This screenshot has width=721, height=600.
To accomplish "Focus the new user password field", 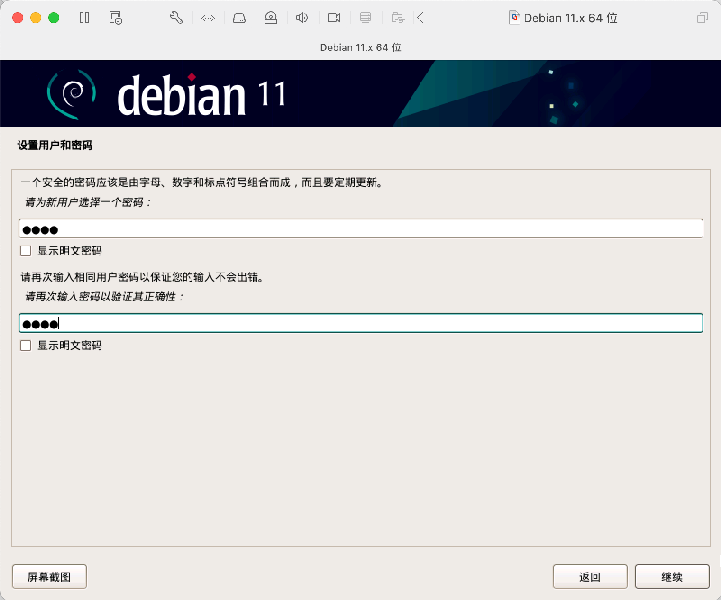I will tap(361, 229).
